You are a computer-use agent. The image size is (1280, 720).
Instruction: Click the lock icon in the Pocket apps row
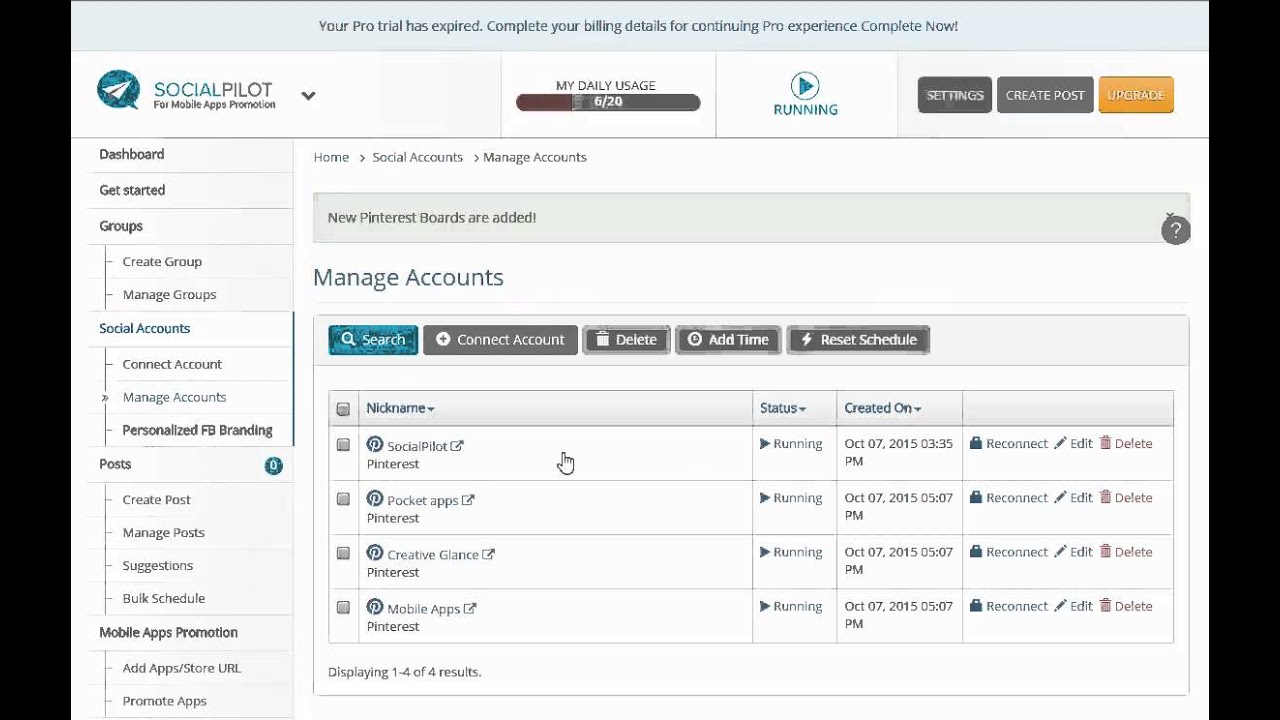pyautogui.click(x=976, y=497)
